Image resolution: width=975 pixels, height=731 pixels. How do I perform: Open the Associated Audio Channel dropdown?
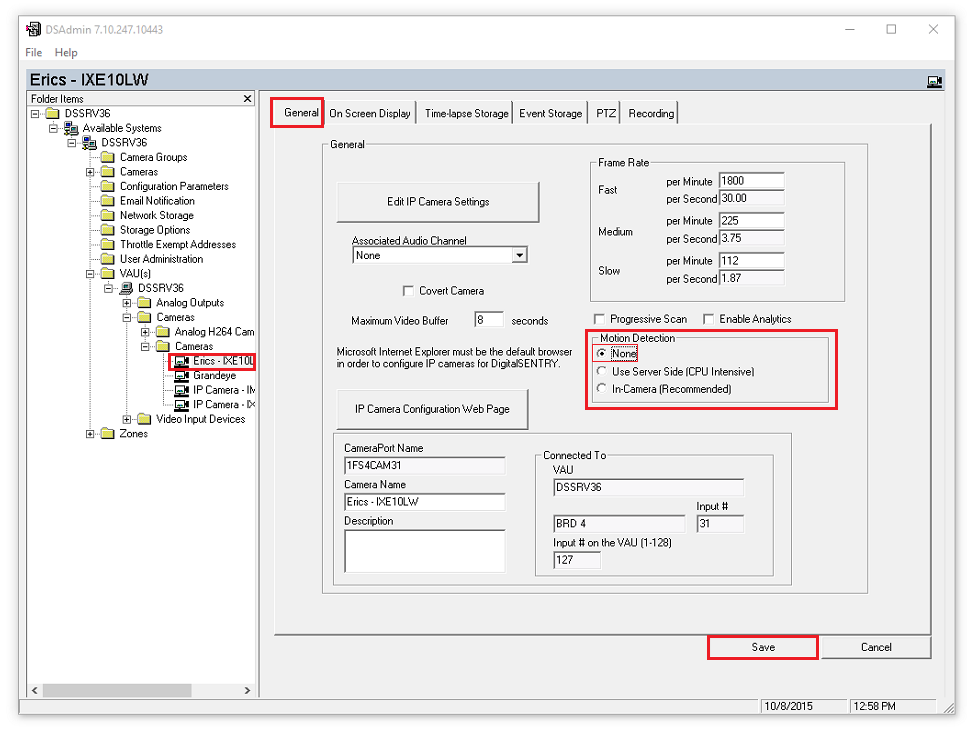pos(519,255)
